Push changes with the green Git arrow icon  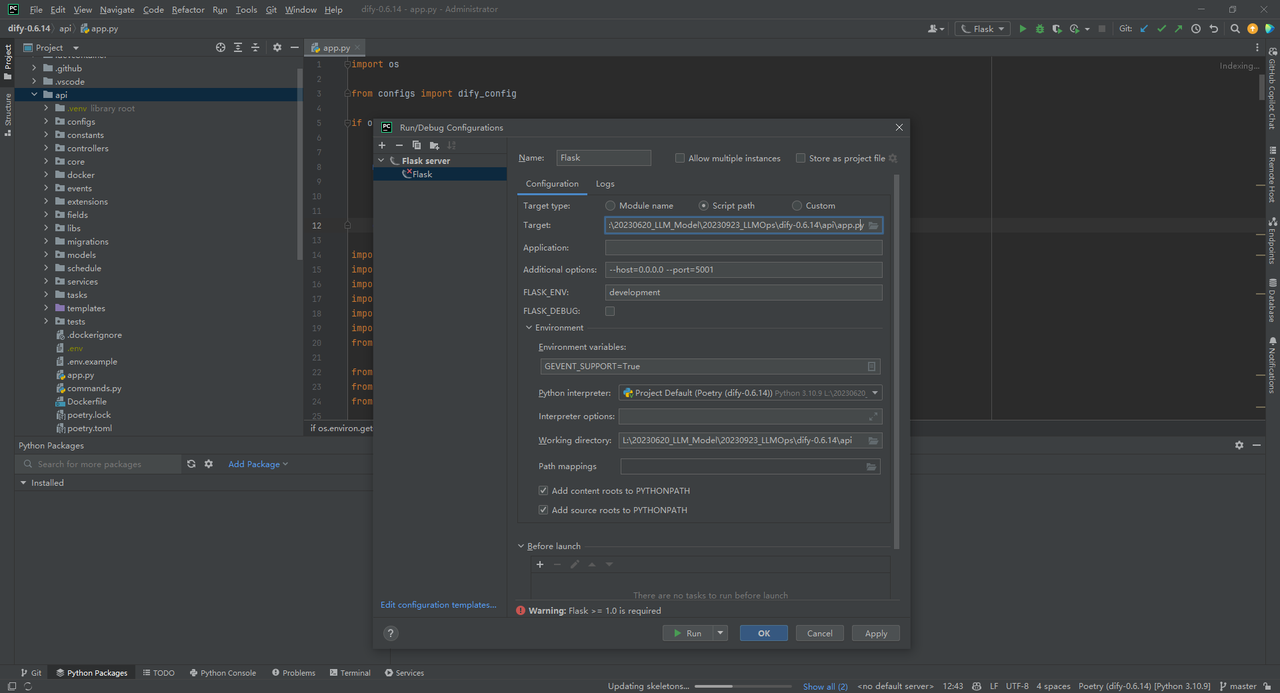pos(1178,28)
